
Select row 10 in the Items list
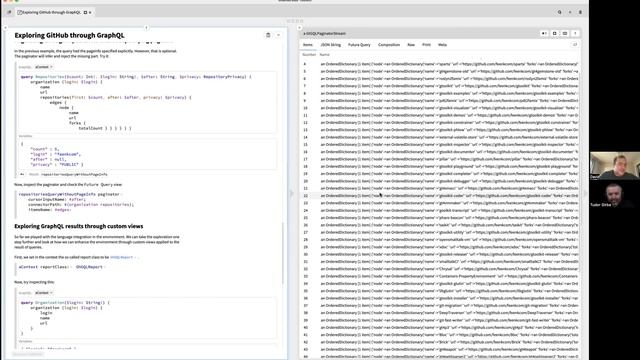click(440, 108)
